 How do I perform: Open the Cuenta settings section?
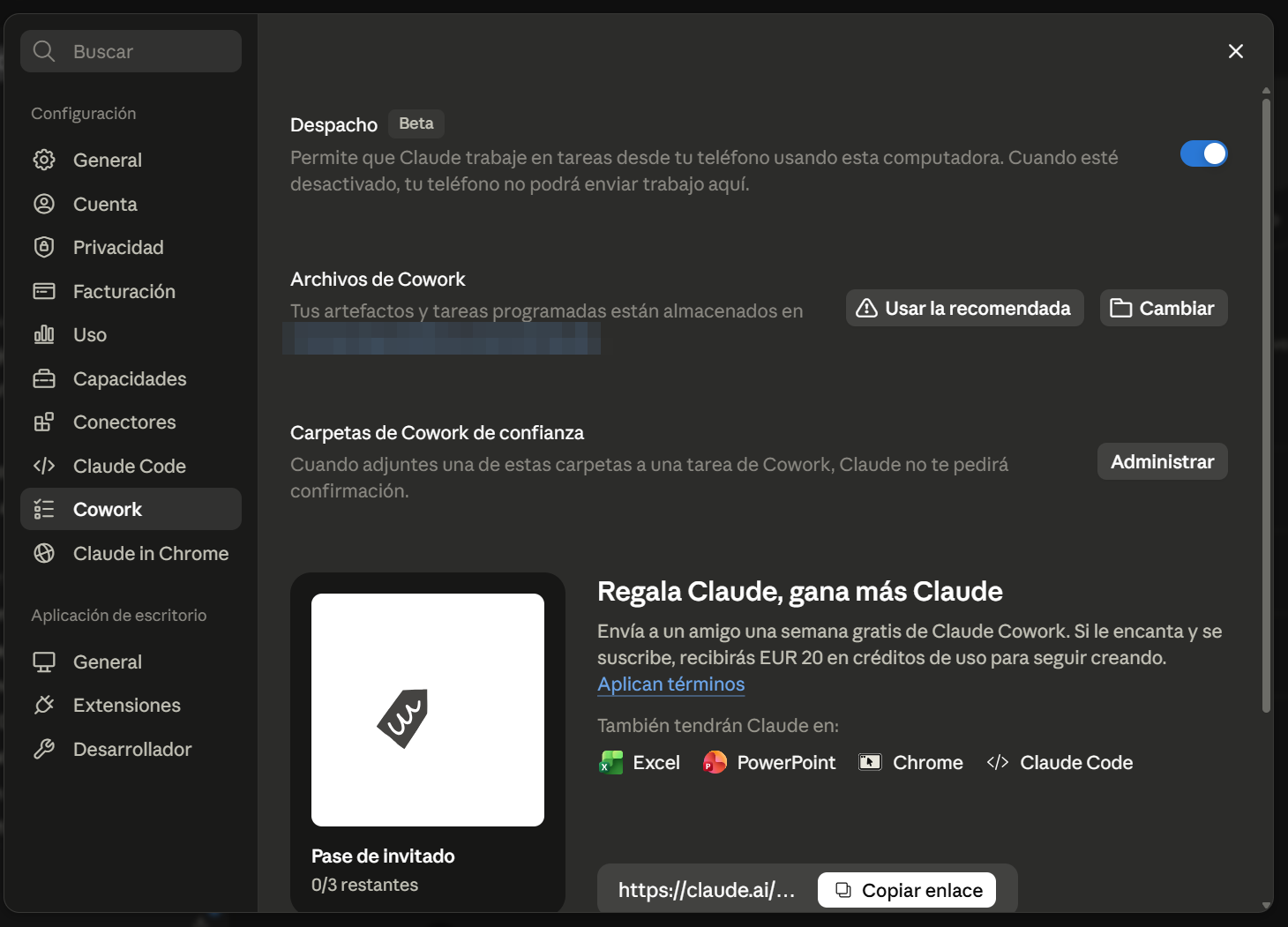(x=131, y=204)
